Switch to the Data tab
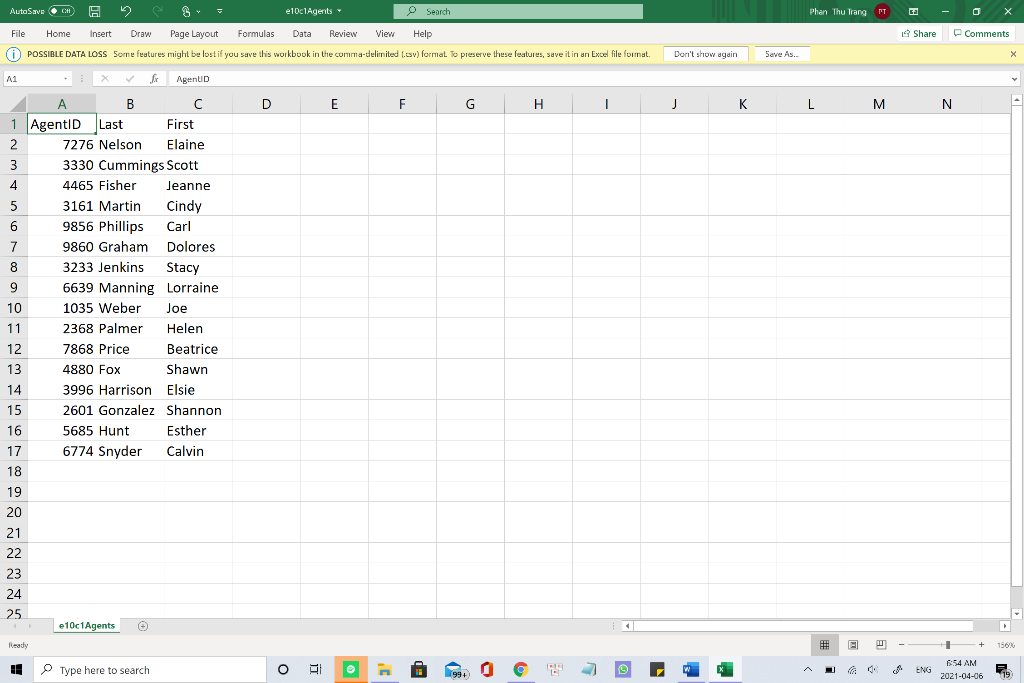 pos(302,33)
